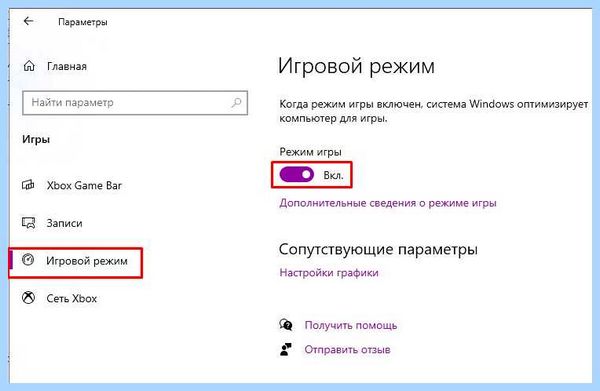Open Дополнительные сведения о режиме игры link
Image resolution: width=600 pixels, height=391 pixels.
[388, 203]
